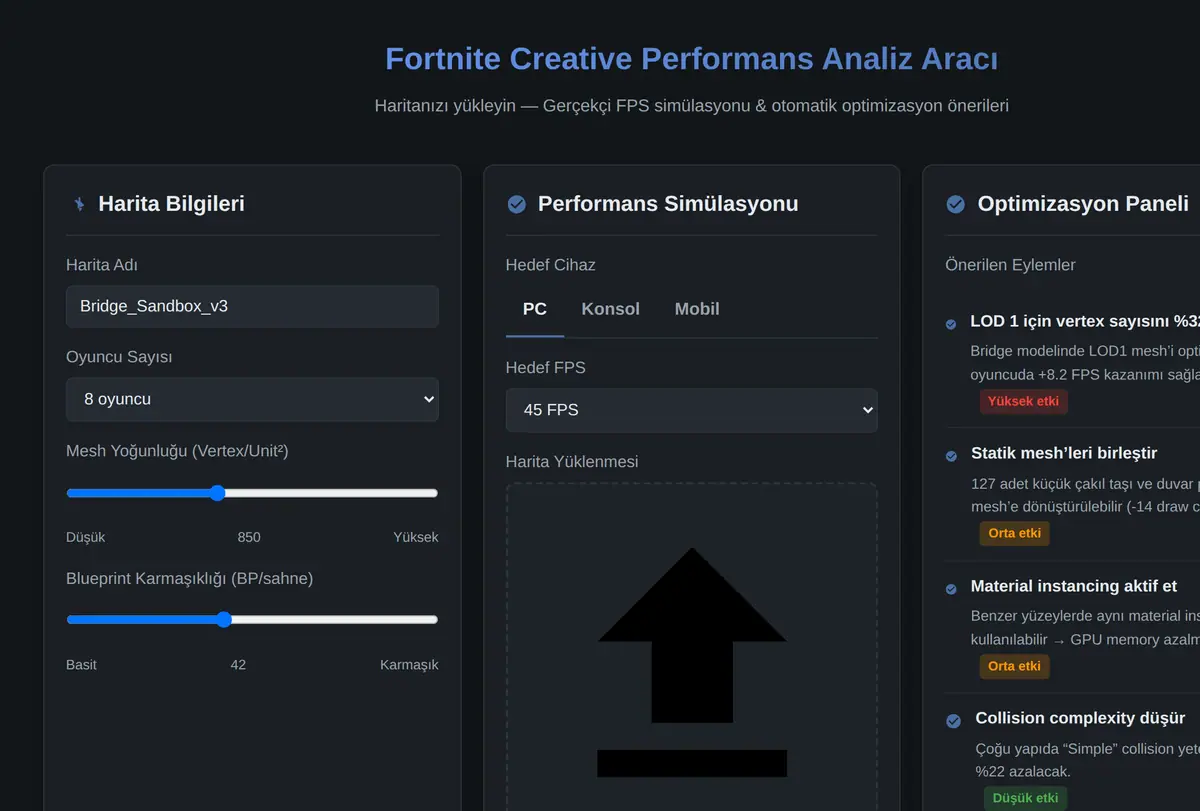Click the Optimizasyon Paneli check icon

[x=956, y=204]
